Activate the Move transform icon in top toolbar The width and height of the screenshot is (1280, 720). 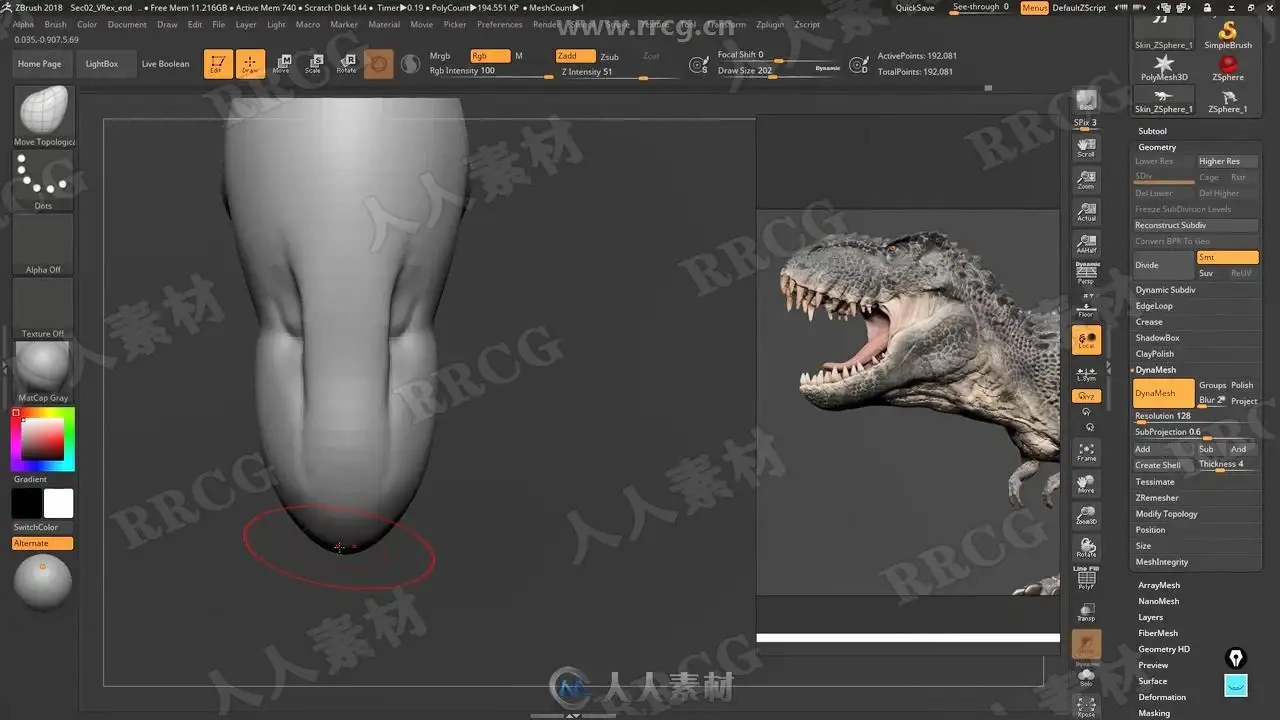coord(282,64)
